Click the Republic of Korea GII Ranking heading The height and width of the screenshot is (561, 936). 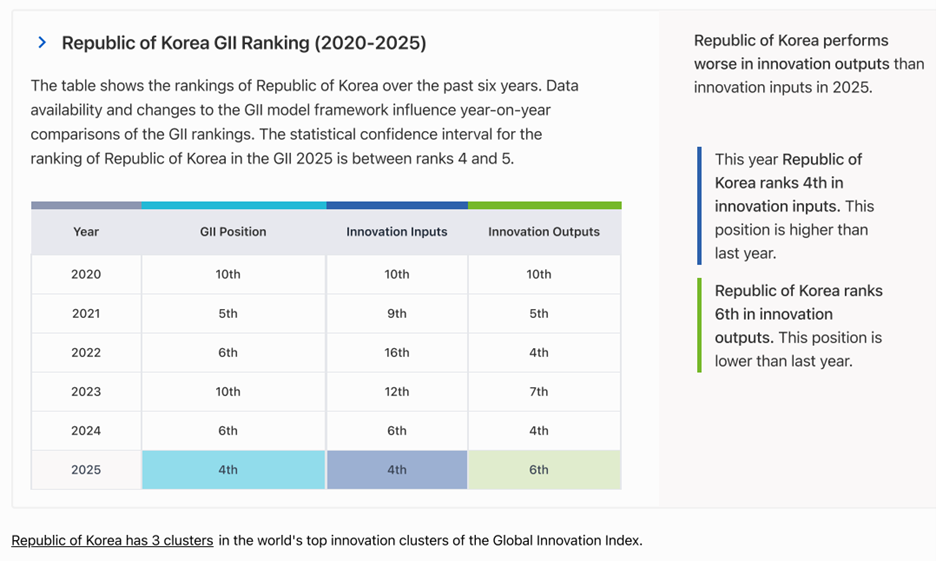pos(244,43)
